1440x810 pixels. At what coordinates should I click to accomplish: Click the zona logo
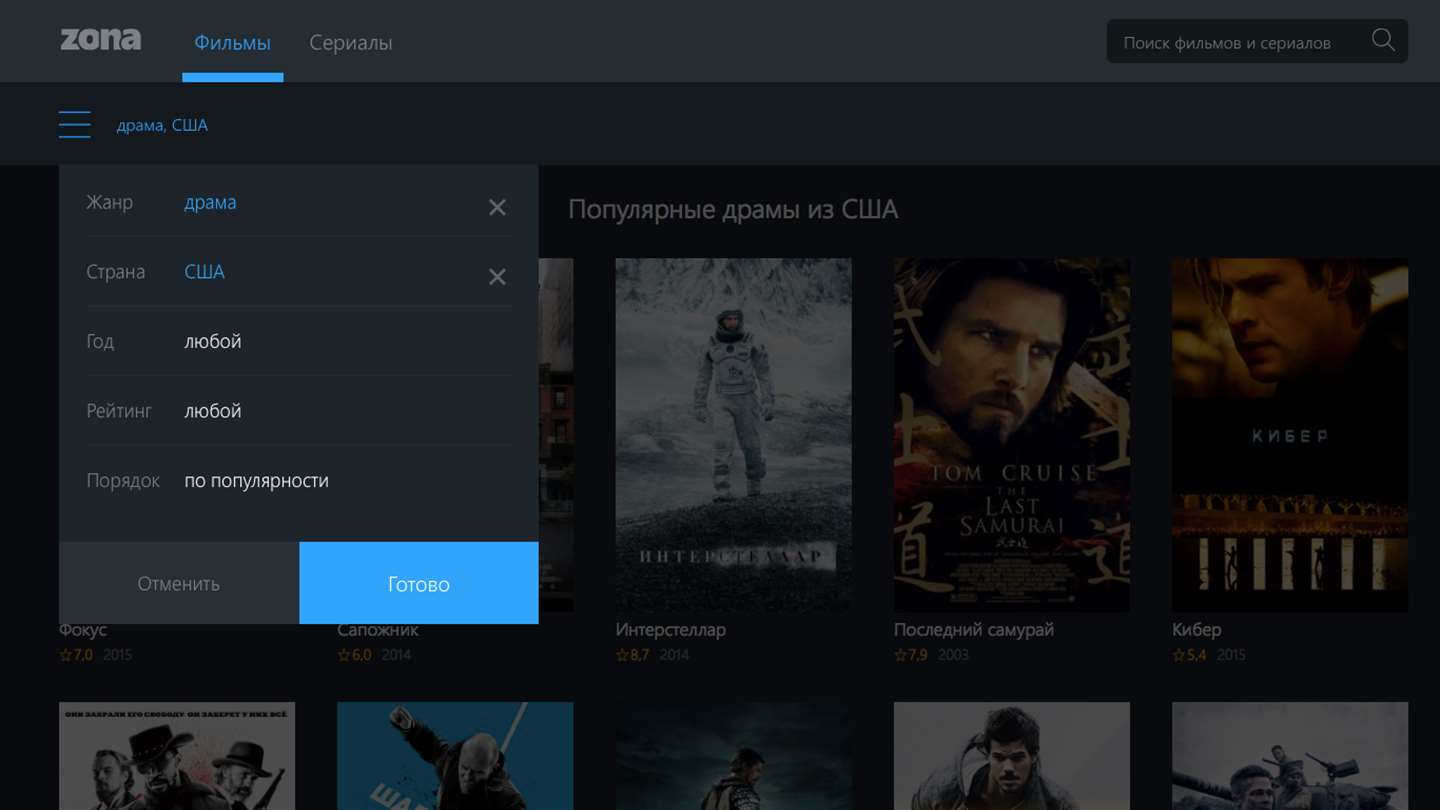click(x=100, y=40)
